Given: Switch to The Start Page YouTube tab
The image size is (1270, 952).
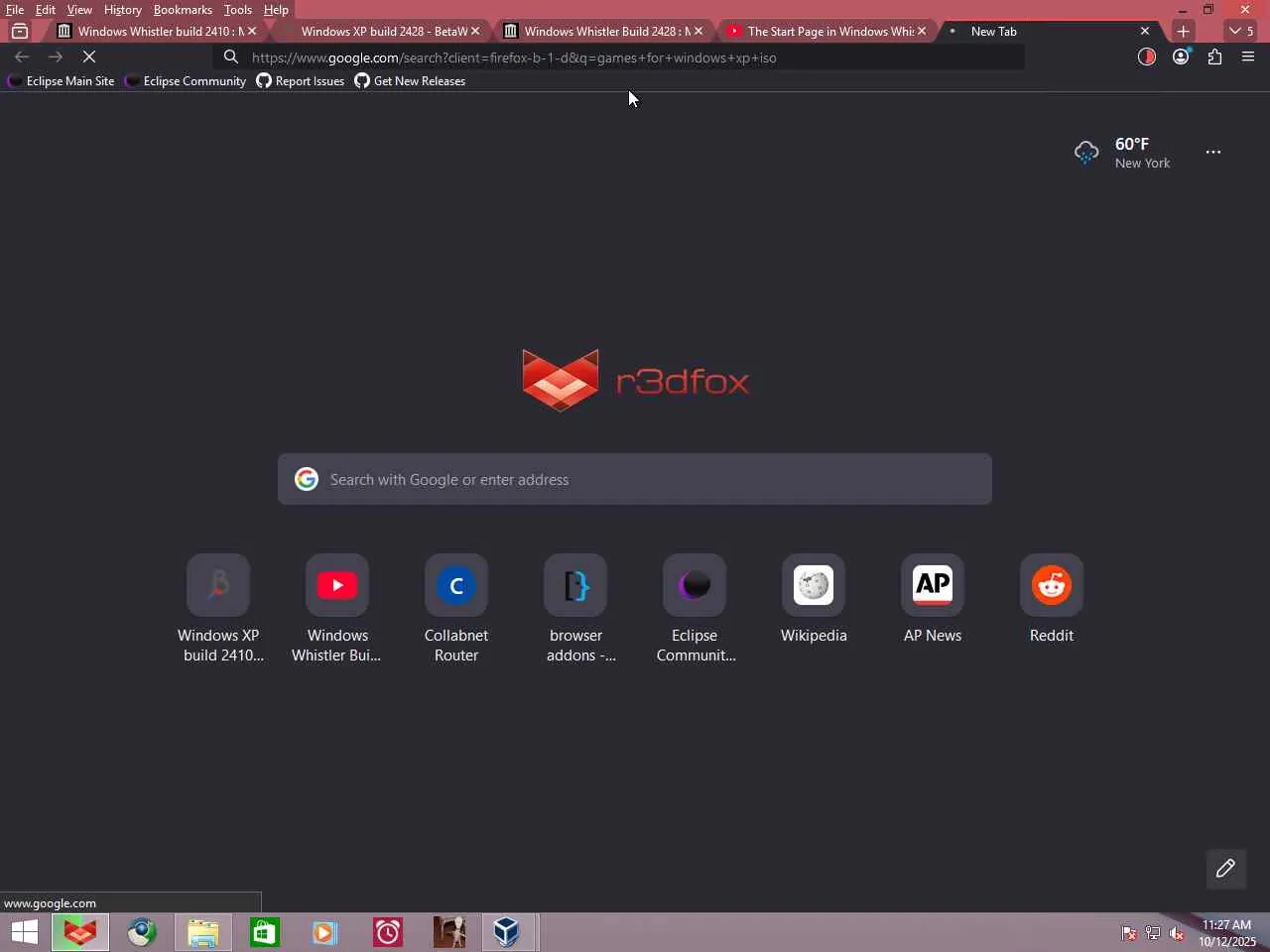Looking at the screenshot, I should pos(824,31).
